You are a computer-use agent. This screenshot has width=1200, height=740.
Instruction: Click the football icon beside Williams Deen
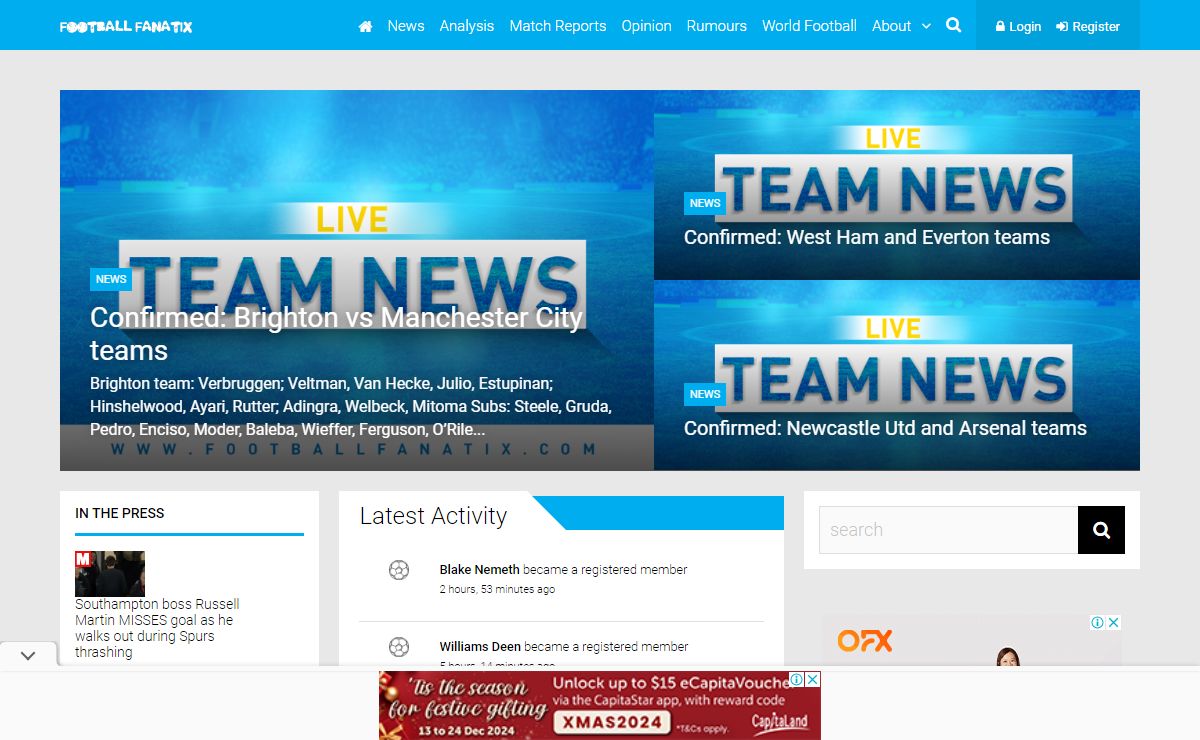[x=399, y=647]
